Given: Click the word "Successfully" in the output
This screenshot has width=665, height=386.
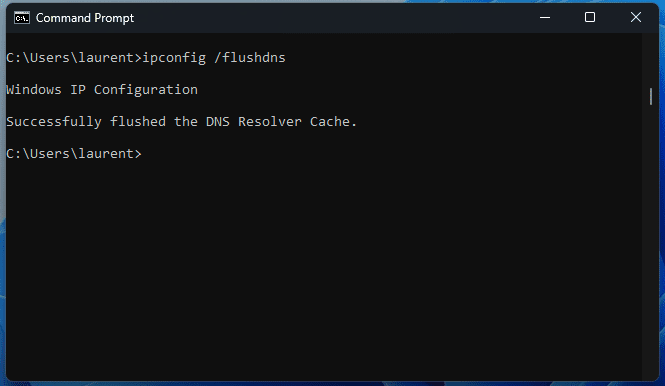Looking at the screenshot, I should [54, 122].
